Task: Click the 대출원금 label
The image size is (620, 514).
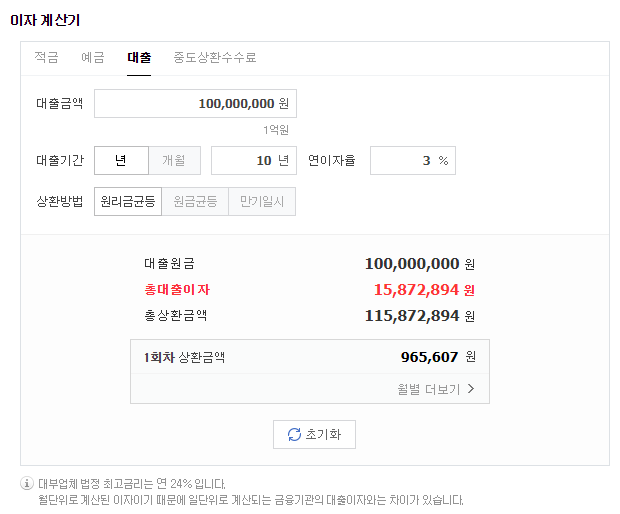Action: [x=169, y=264]
